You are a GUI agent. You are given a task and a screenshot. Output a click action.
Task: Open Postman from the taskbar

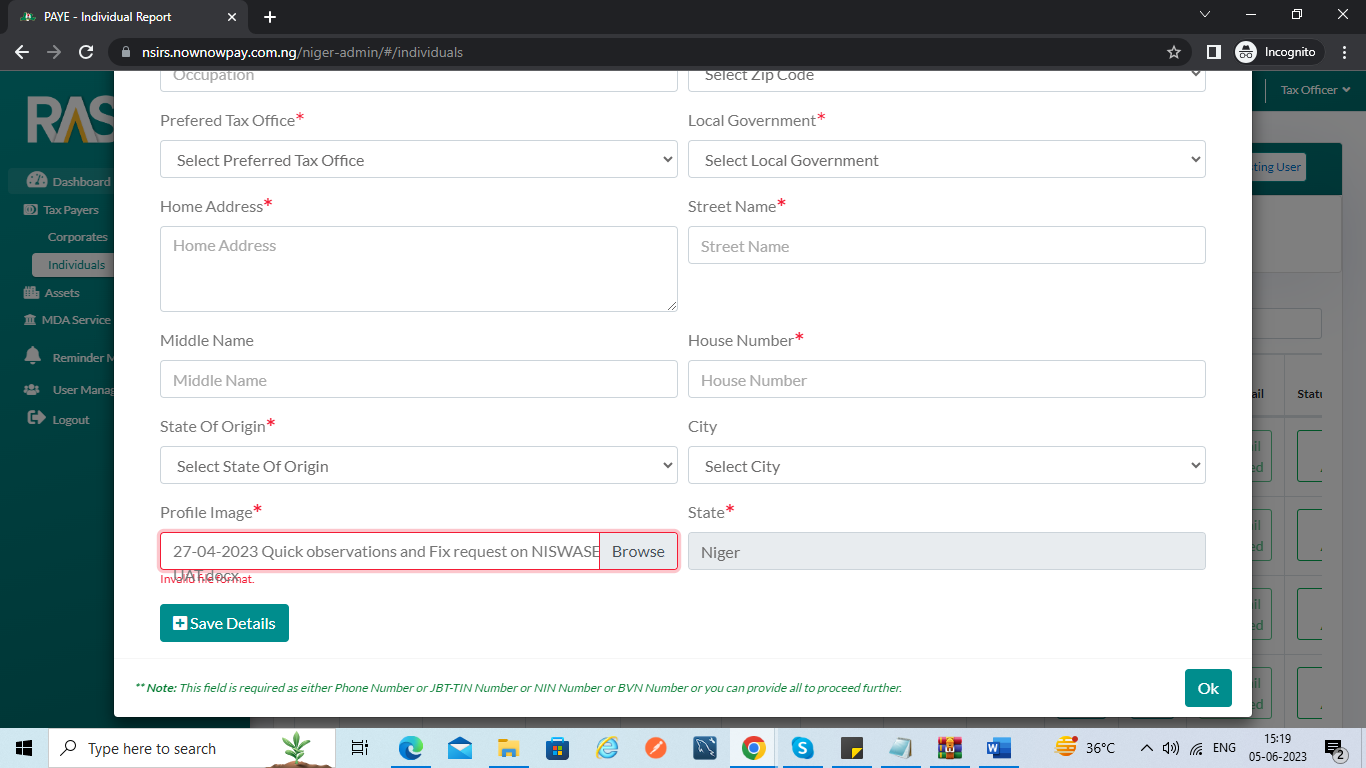click(x=656, y=748)
